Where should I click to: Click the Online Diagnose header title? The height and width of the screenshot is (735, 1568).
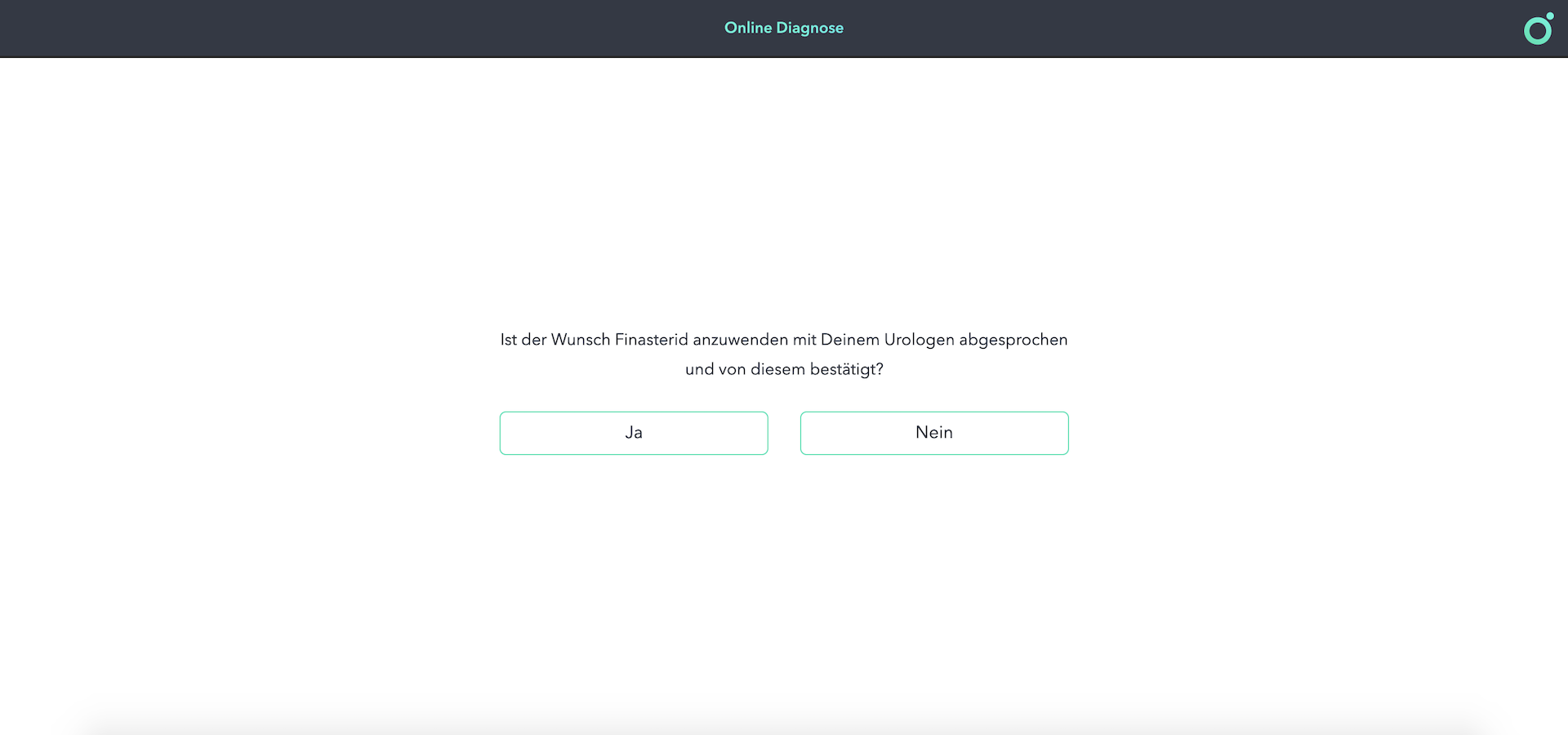point(784,28)
